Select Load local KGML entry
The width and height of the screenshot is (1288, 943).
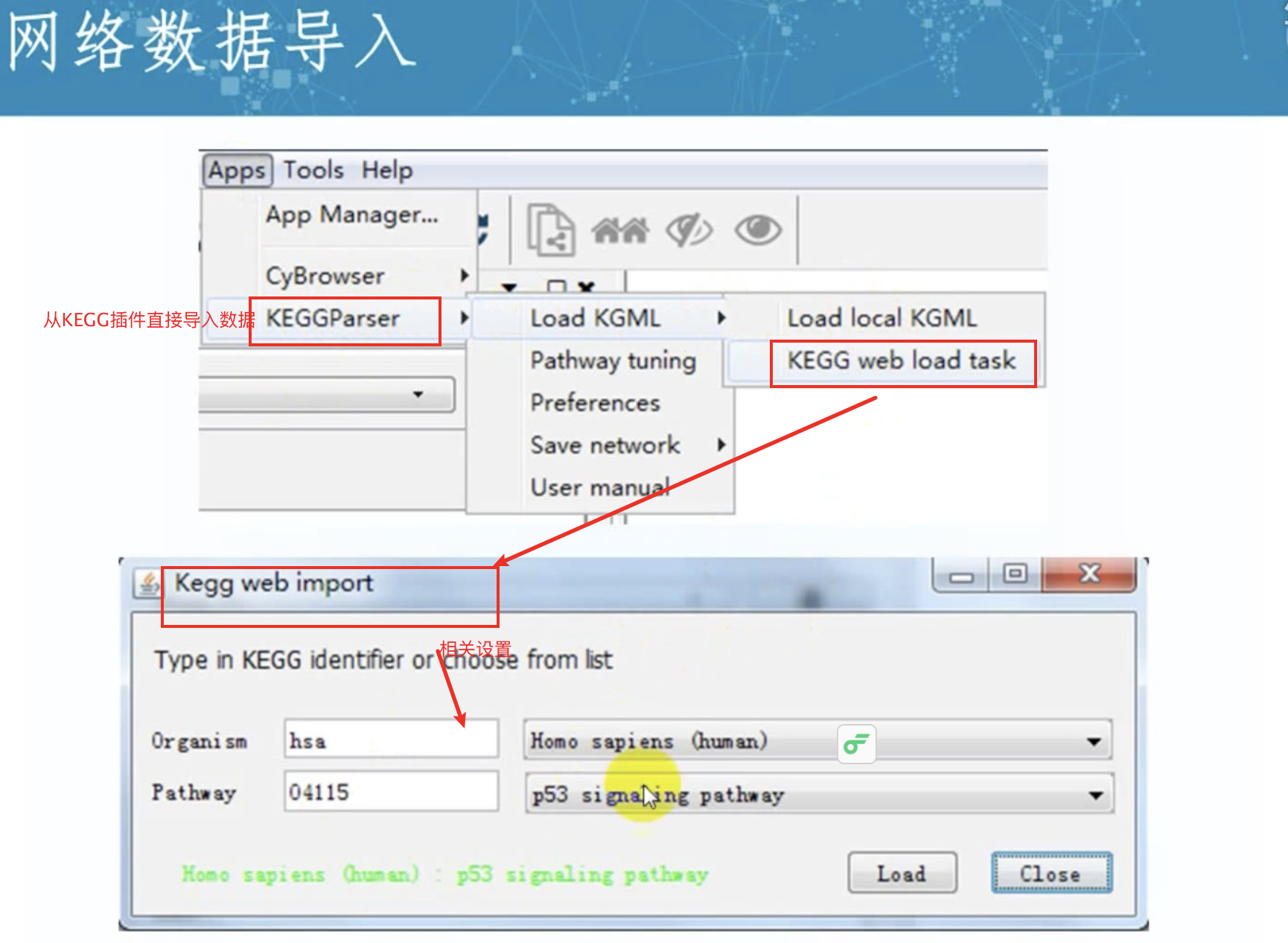coord(881,318)
